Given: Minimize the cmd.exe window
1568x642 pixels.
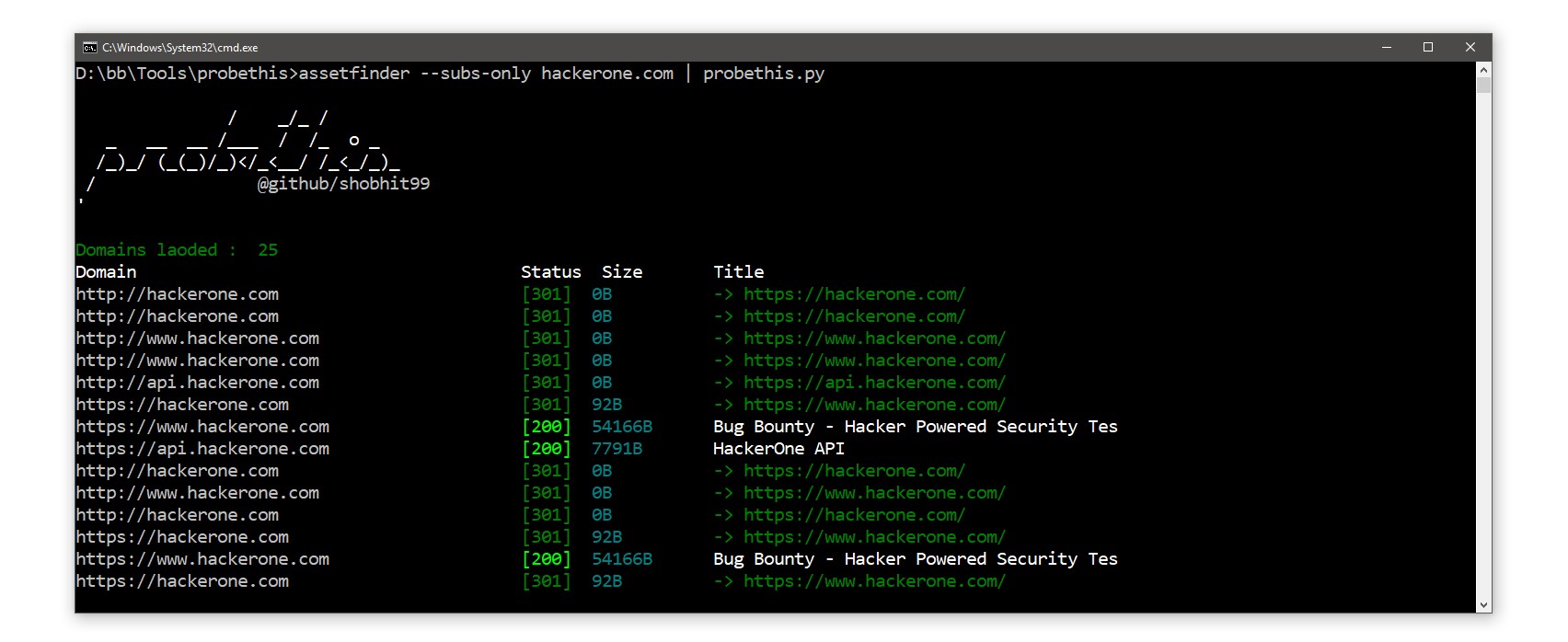Looking at the screenshot, I should coord(1386,48).
